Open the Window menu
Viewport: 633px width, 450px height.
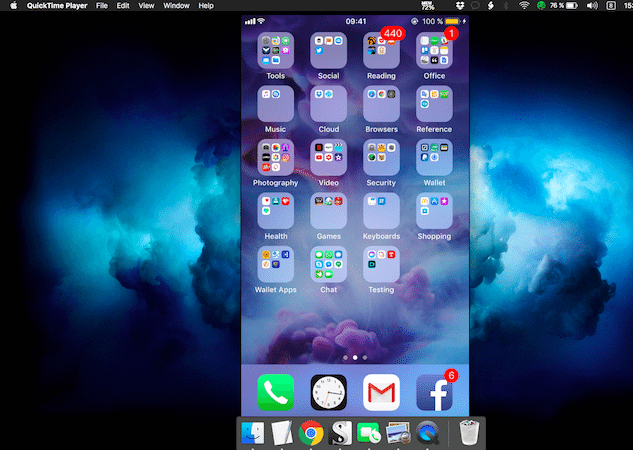(x=176, y=6)
